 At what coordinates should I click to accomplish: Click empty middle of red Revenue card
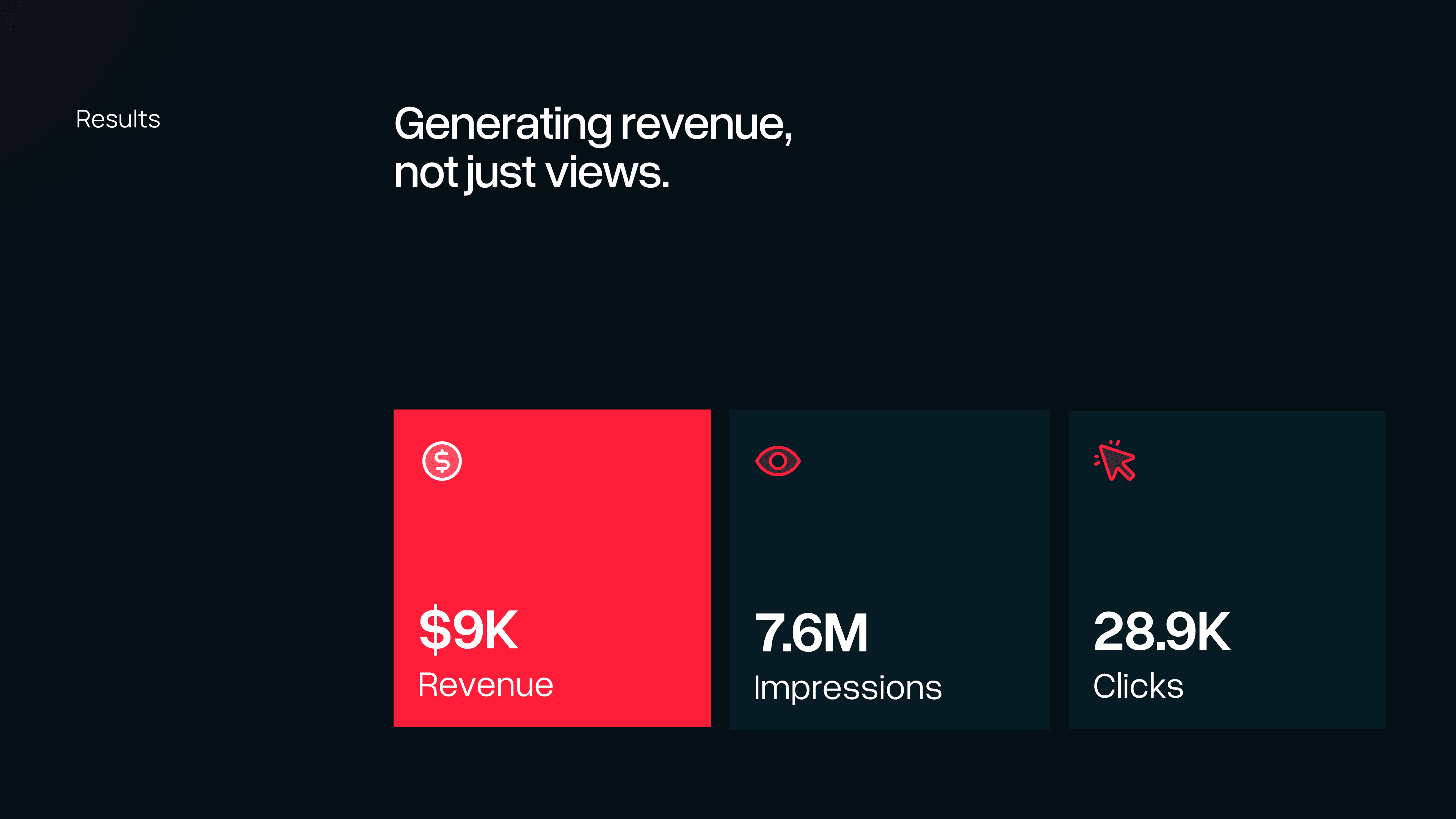pyautogui.click(x=552, y=543)
